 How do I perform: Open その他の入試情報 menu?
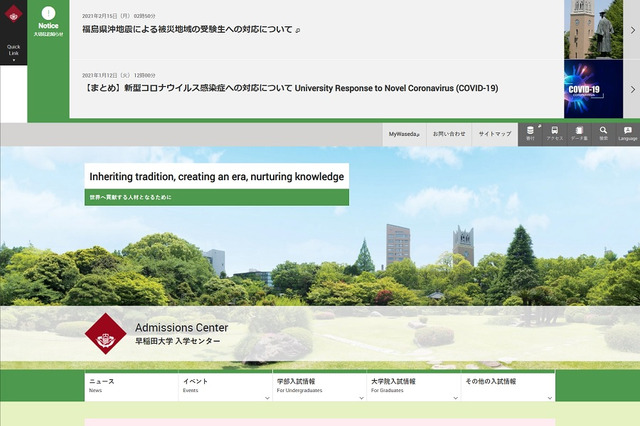508,386
